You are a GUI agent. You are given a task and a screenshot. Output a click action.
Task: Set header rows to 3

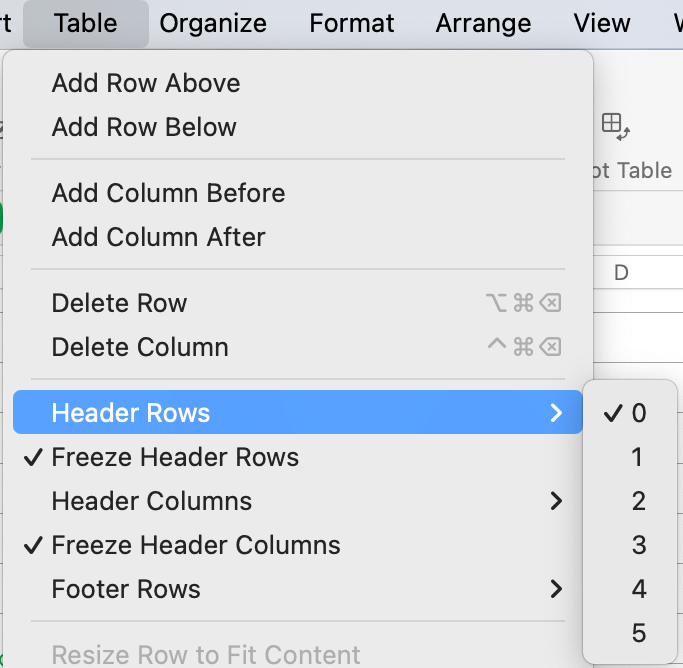pyautogui.click(x=638, y=545)
